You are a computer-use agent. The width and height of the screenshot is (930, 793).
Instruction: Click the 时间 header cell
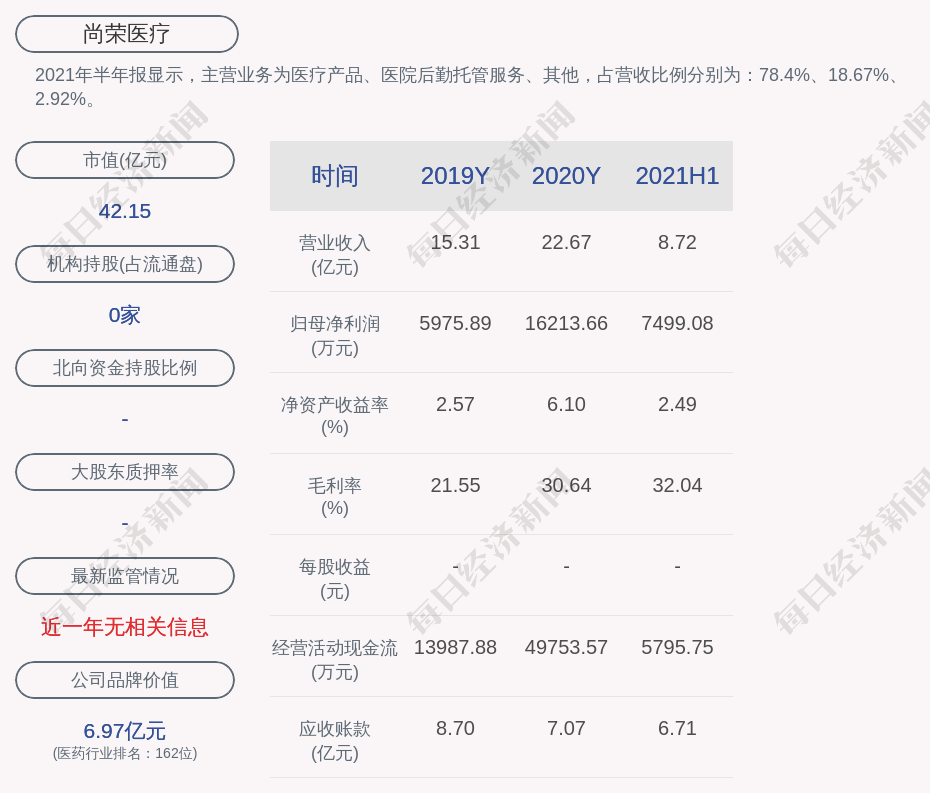(x=334, y=176)
